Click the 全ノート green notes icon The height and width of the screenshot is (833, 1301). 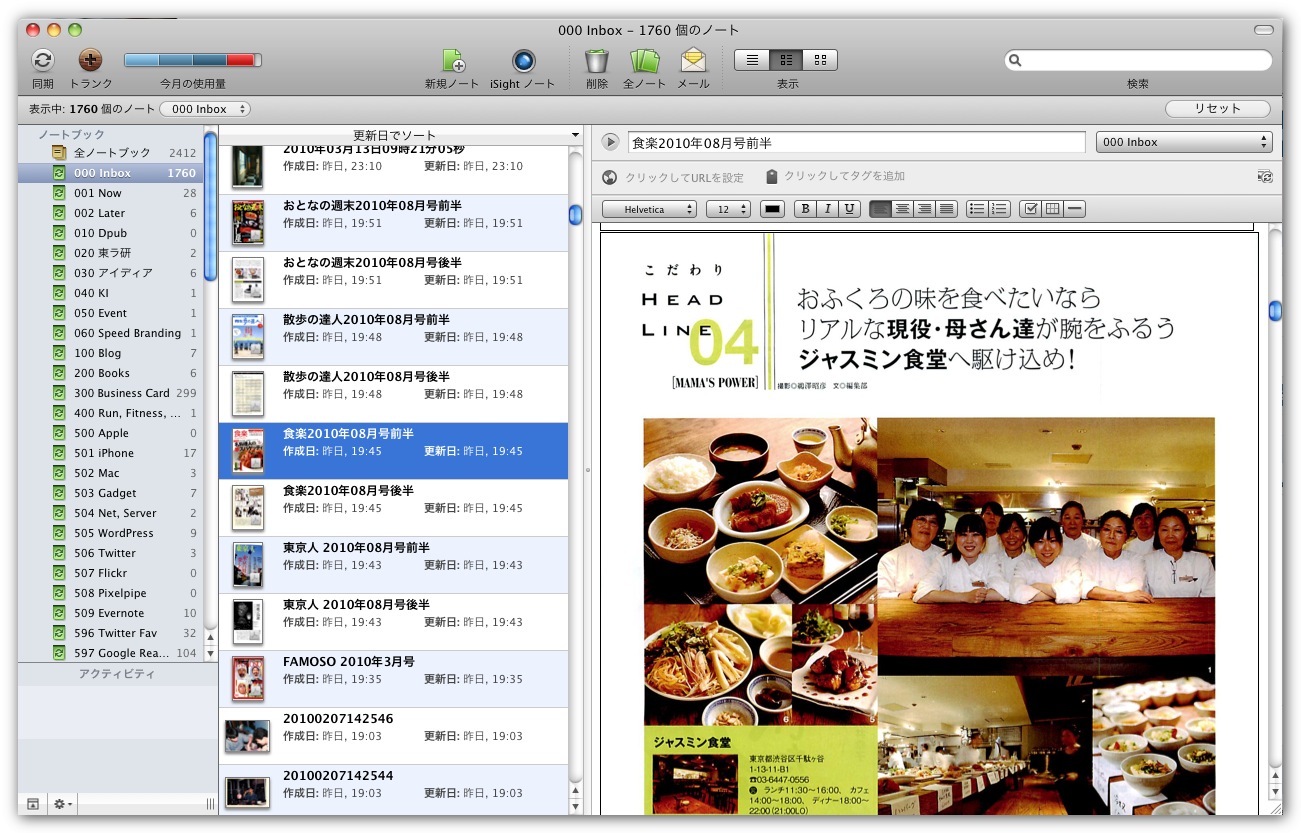pyautogui.click(x=645, y=61)
